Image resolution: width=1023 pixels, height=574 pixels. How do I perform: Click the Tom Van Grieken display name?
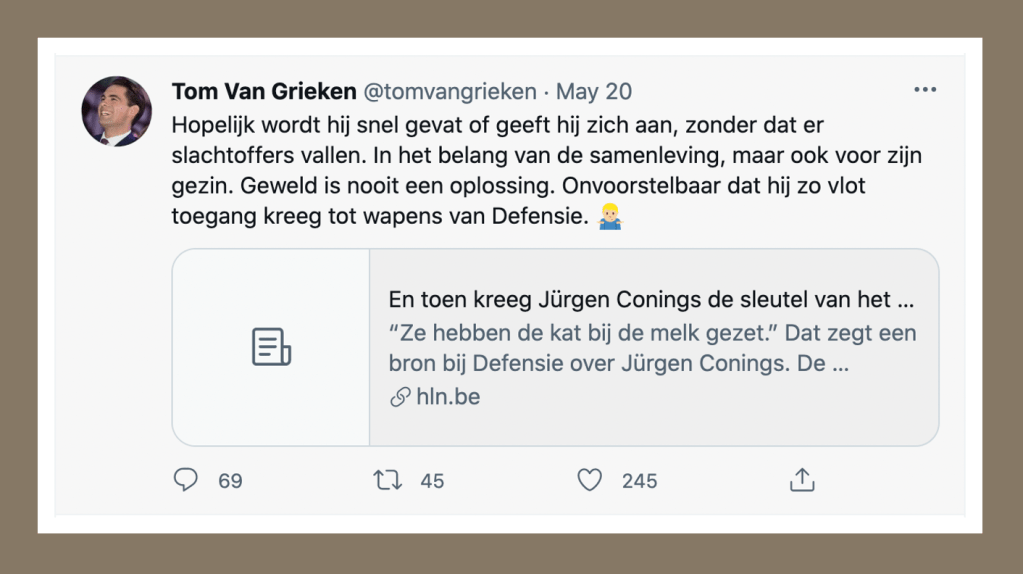tap(264, 91)
